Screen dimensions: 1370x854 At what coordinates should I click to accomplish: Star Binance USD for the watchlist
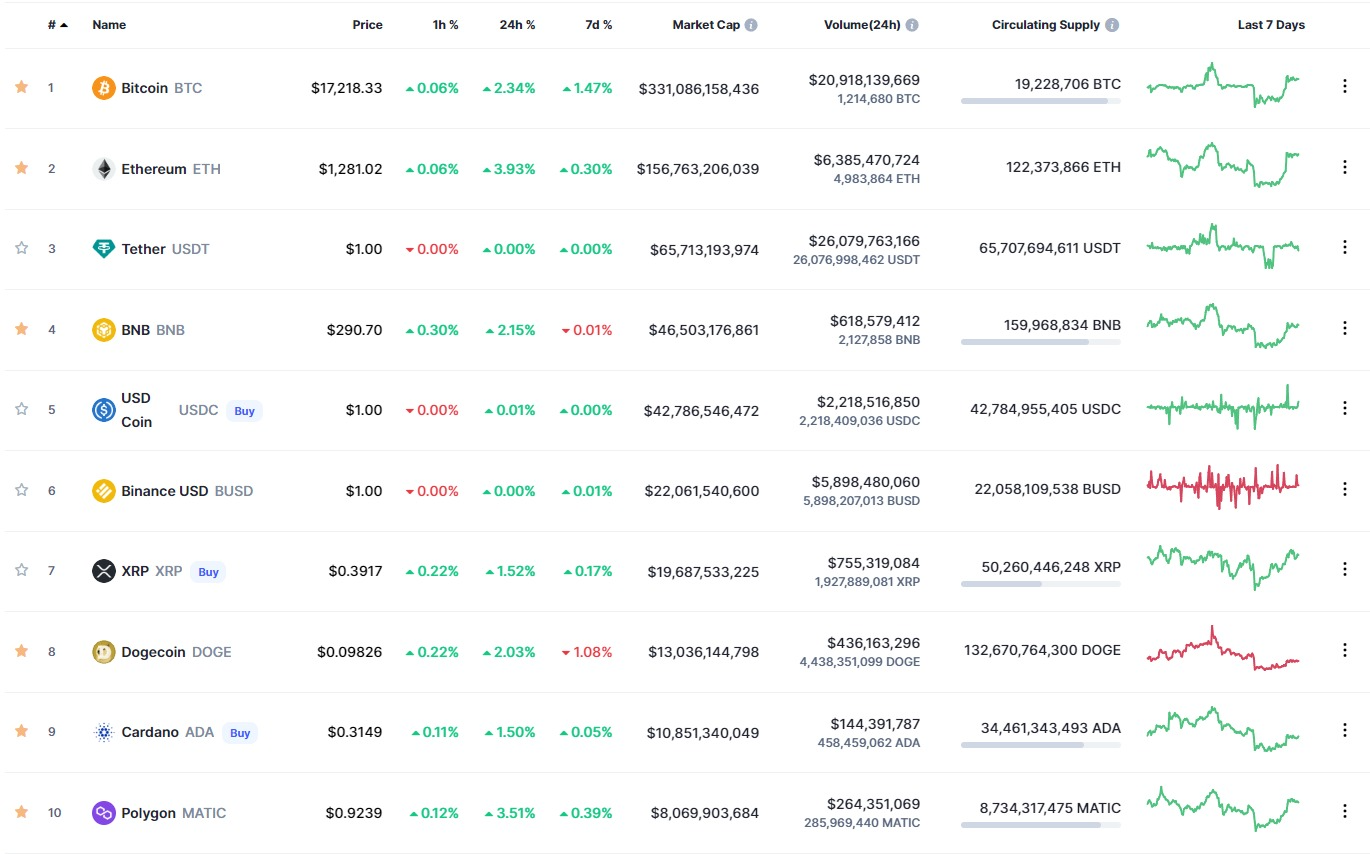point(21,490)
